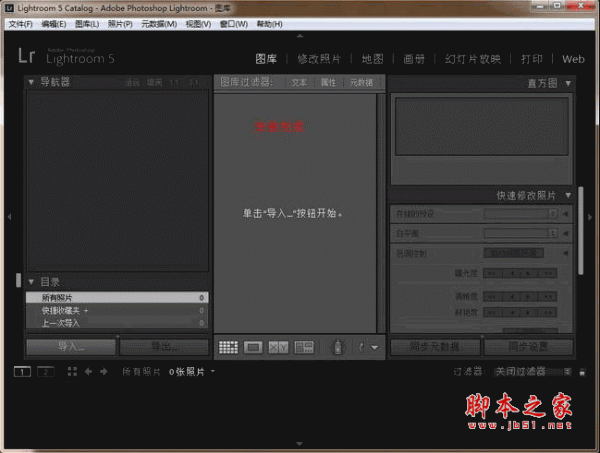Click the main window display button 1

tap(22, 372)
